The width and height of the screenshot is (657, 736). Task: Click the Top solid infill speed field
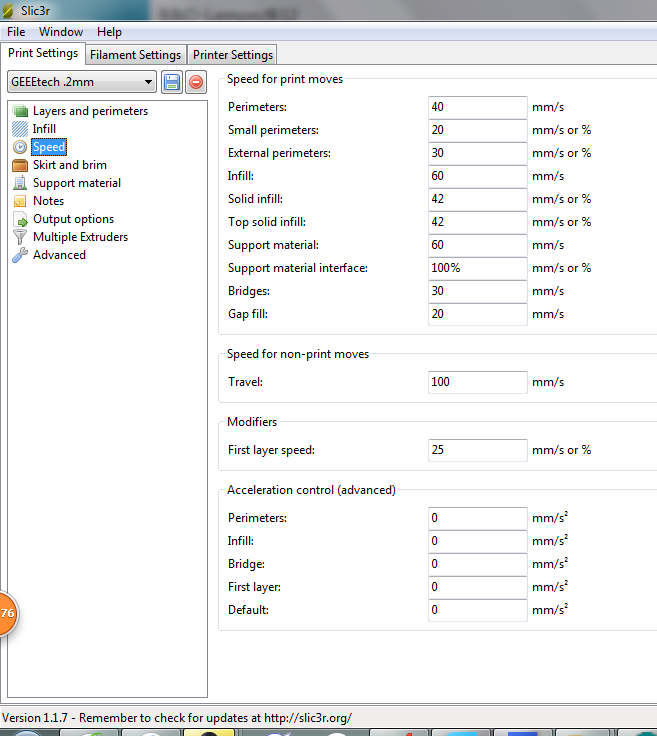(478, 222)
